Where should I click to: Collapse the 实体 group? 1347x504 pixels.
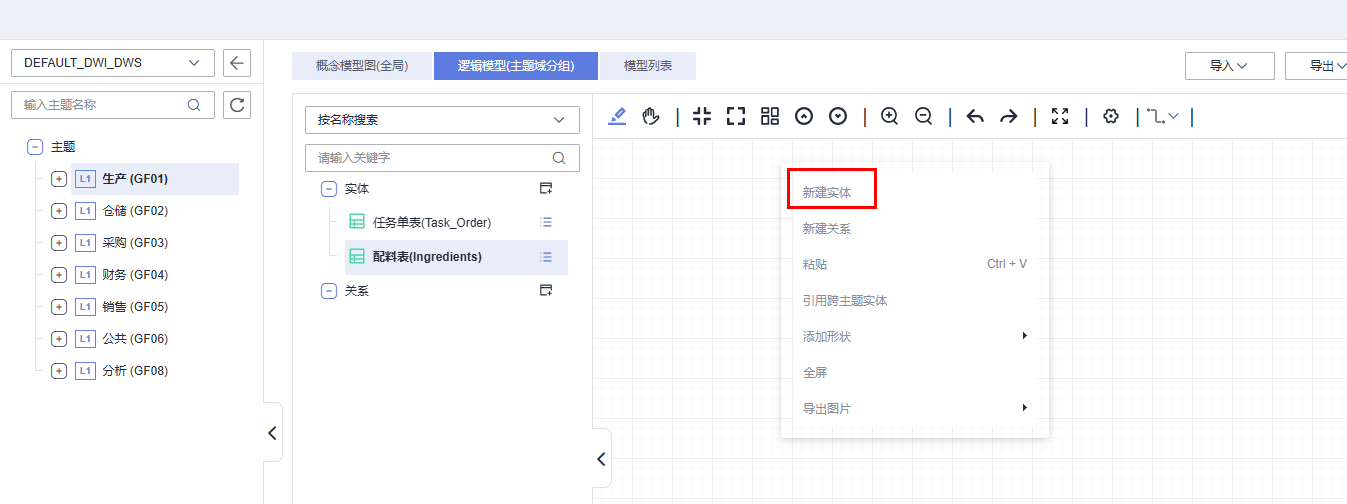tap(329, 189)
